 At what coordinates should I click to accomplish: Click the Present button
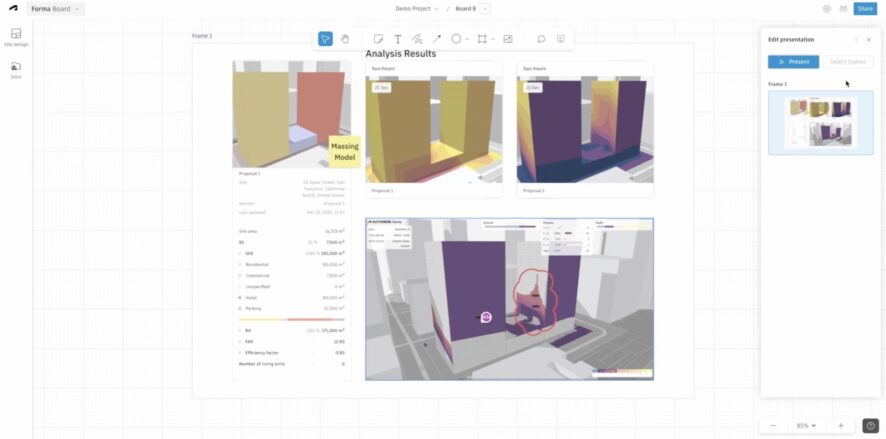click(793, 61)
